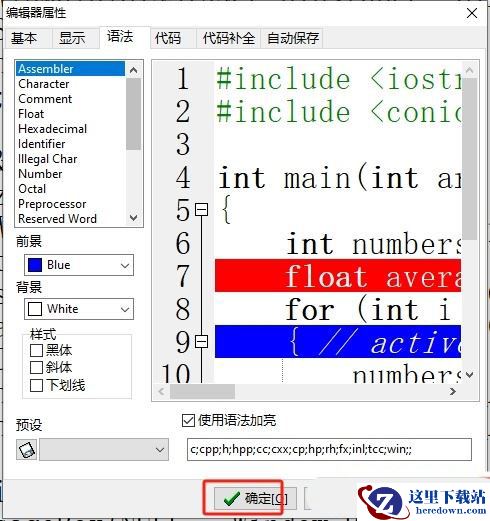490x521 pixels.
Task: Click the save preset disk icon
Action: (x=26, y=450)
